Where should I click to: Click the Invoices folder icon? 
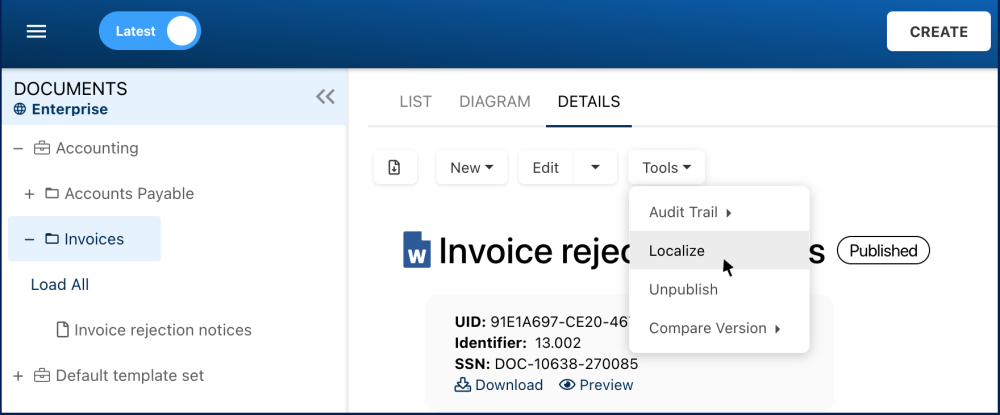pyautogui.click(x=52, y=239)
